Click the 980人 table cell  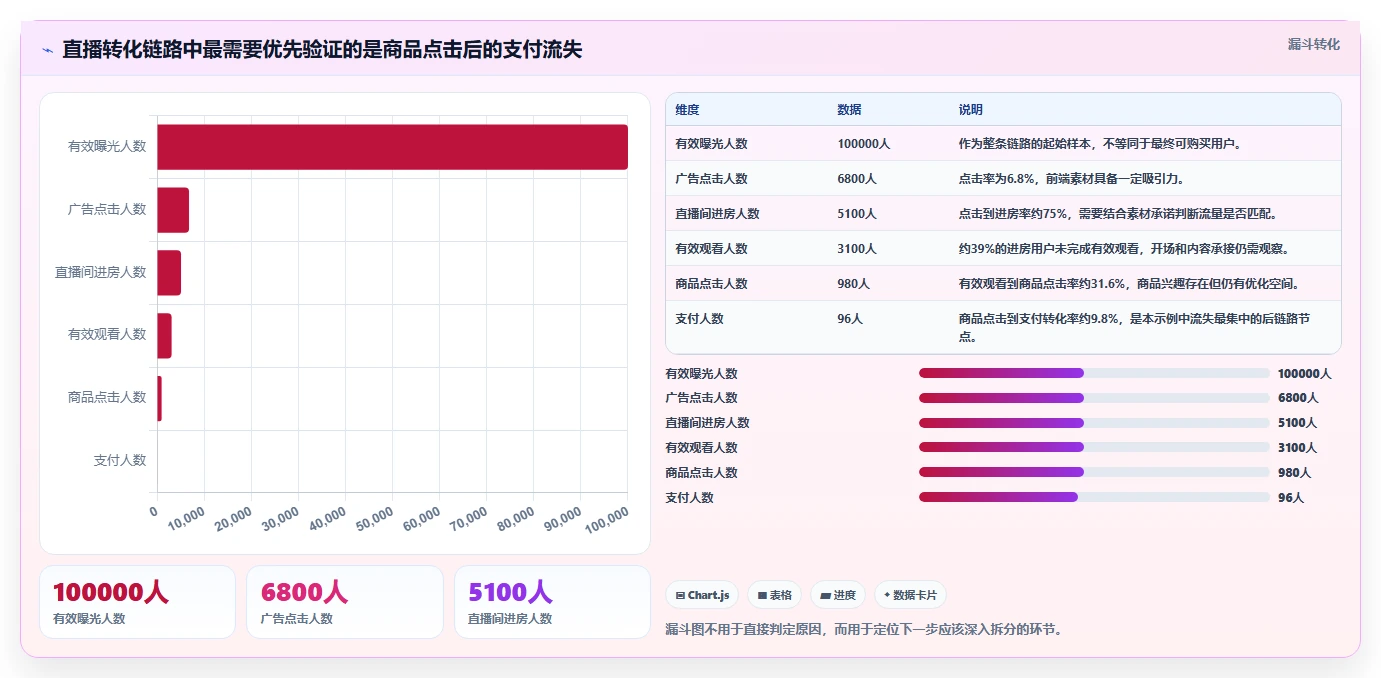click(853, 284)
